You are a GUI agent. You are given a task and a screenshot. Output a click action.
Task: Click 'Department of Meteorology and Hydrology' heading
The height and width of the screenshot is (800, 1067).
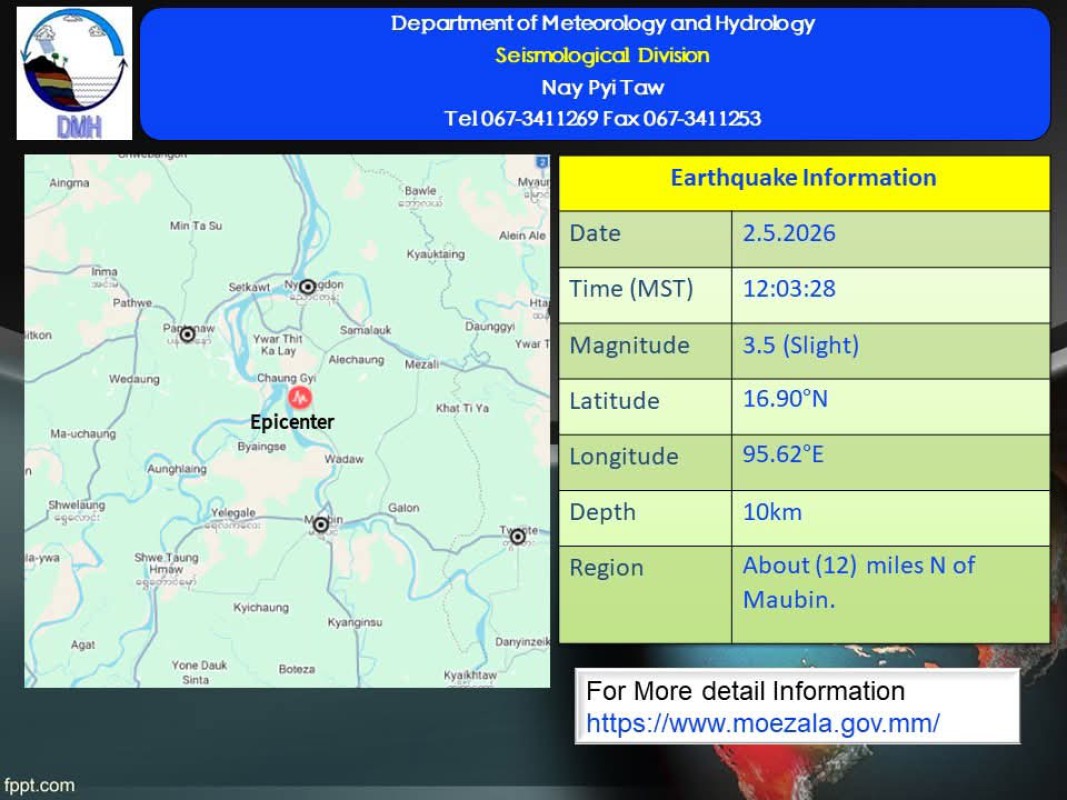pos(602,23)
